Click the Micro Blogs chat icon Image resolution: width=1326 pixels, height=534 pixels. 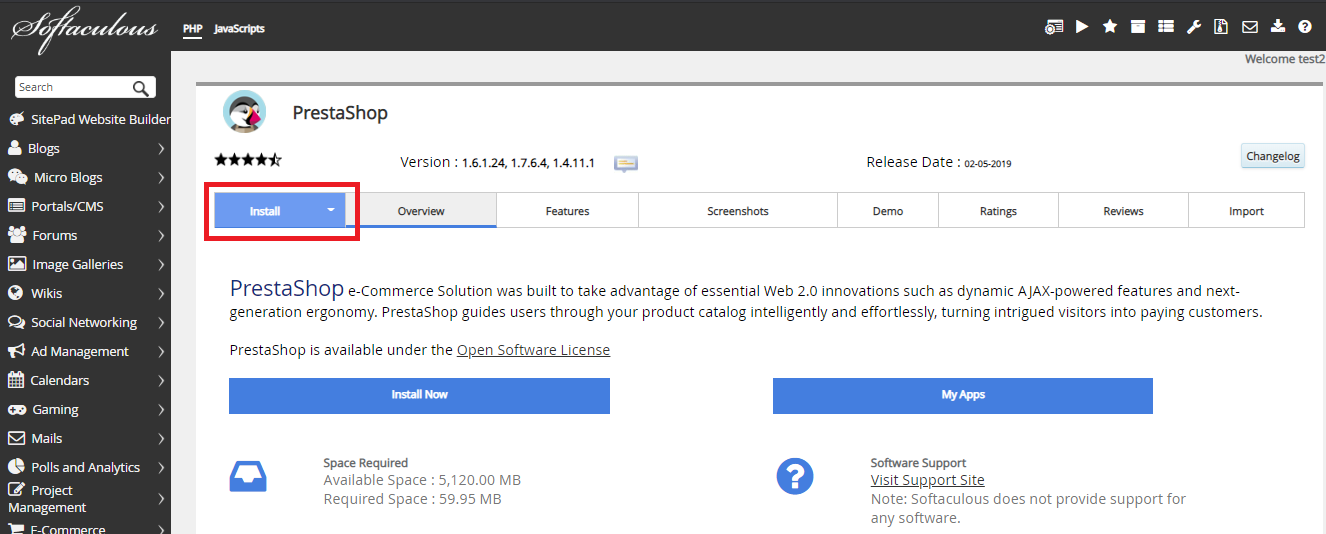click(x=17, y=177)
